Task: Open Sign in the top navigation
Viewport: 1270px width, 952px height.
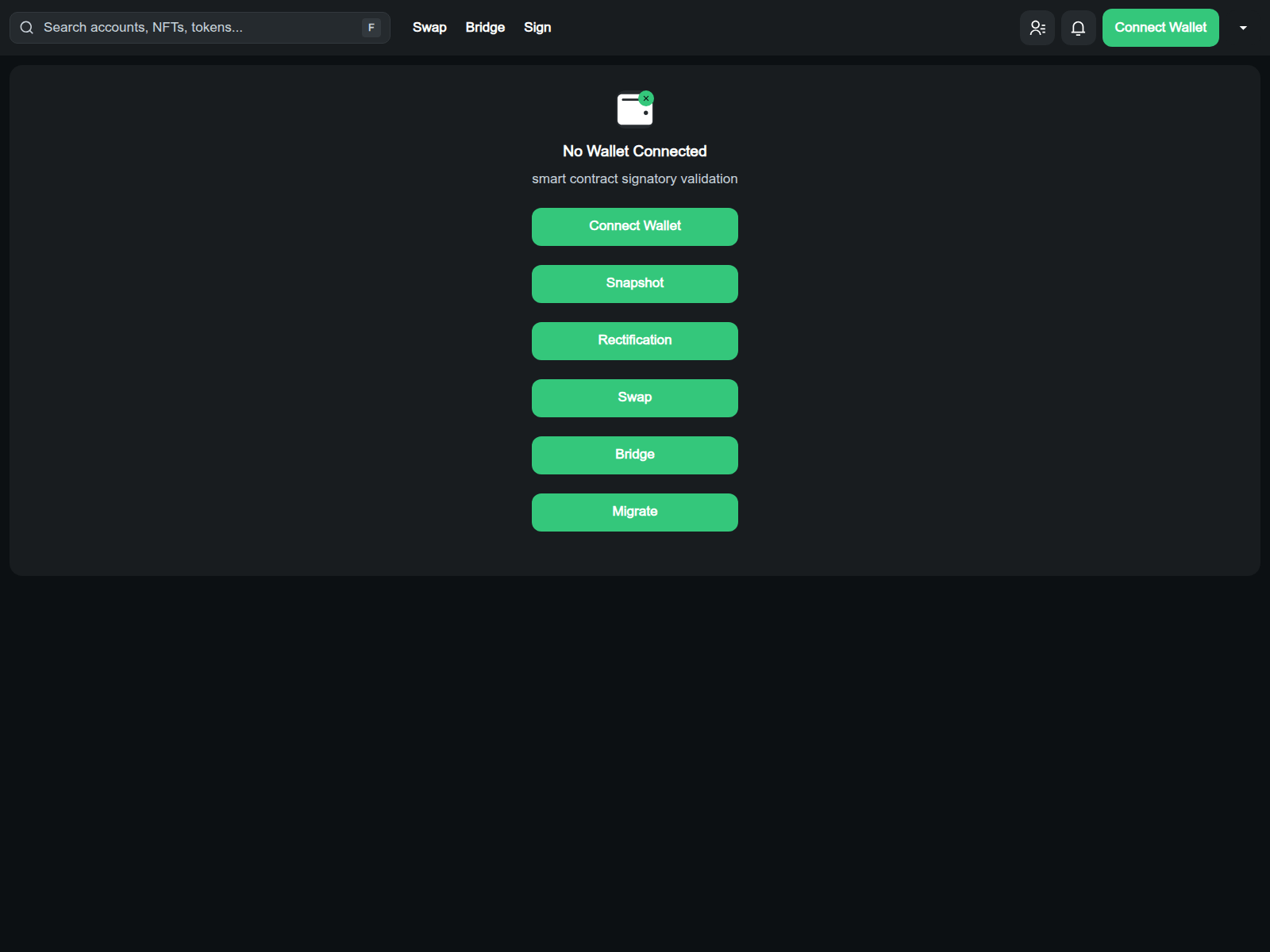Action: tap(537, 28)
